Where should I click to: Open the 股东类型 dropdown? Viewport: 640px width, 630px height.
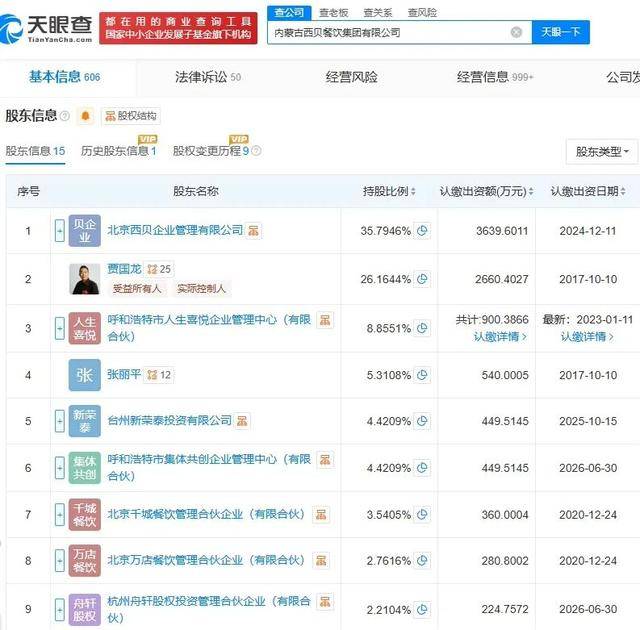tap(603, 152)
